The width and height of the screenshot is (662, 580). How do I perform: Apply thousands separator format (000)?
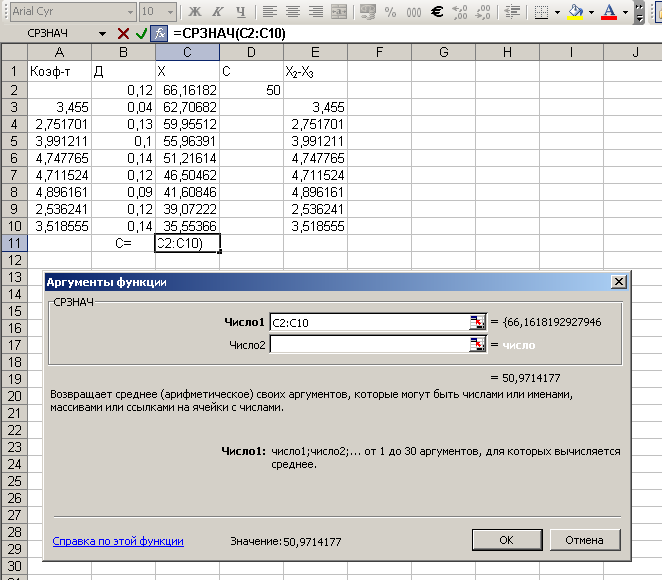[x=414, y=11]
